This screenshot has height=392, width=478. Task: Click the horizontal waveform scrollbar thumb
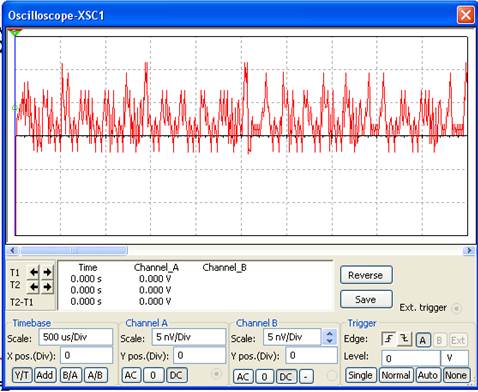(74, 250)
